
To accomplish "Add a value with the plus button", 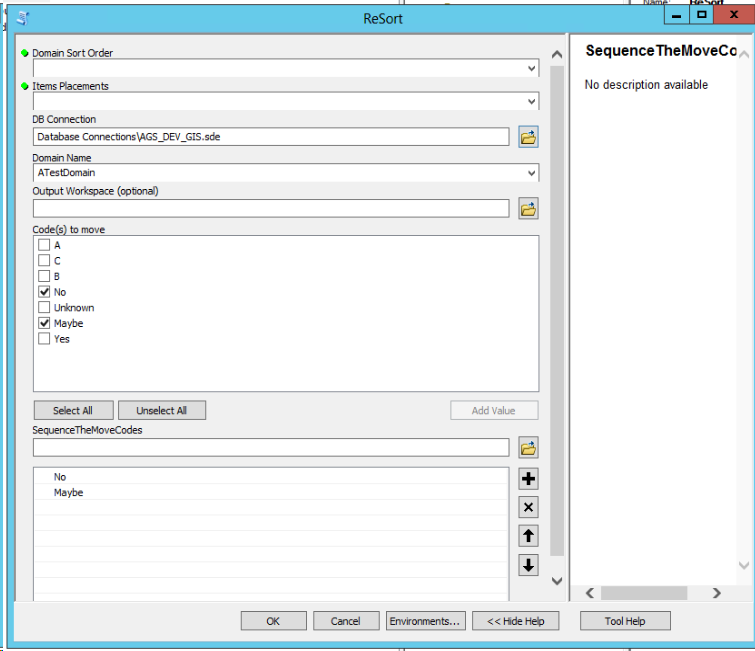I will (x=528, y=479).
